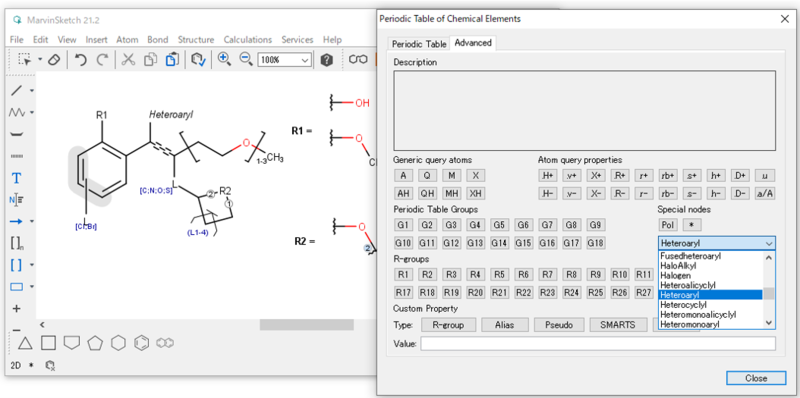Open the Calculations menu
This screenshot has height=398, width=800.
pyautogui.click(x=247, y=39)
